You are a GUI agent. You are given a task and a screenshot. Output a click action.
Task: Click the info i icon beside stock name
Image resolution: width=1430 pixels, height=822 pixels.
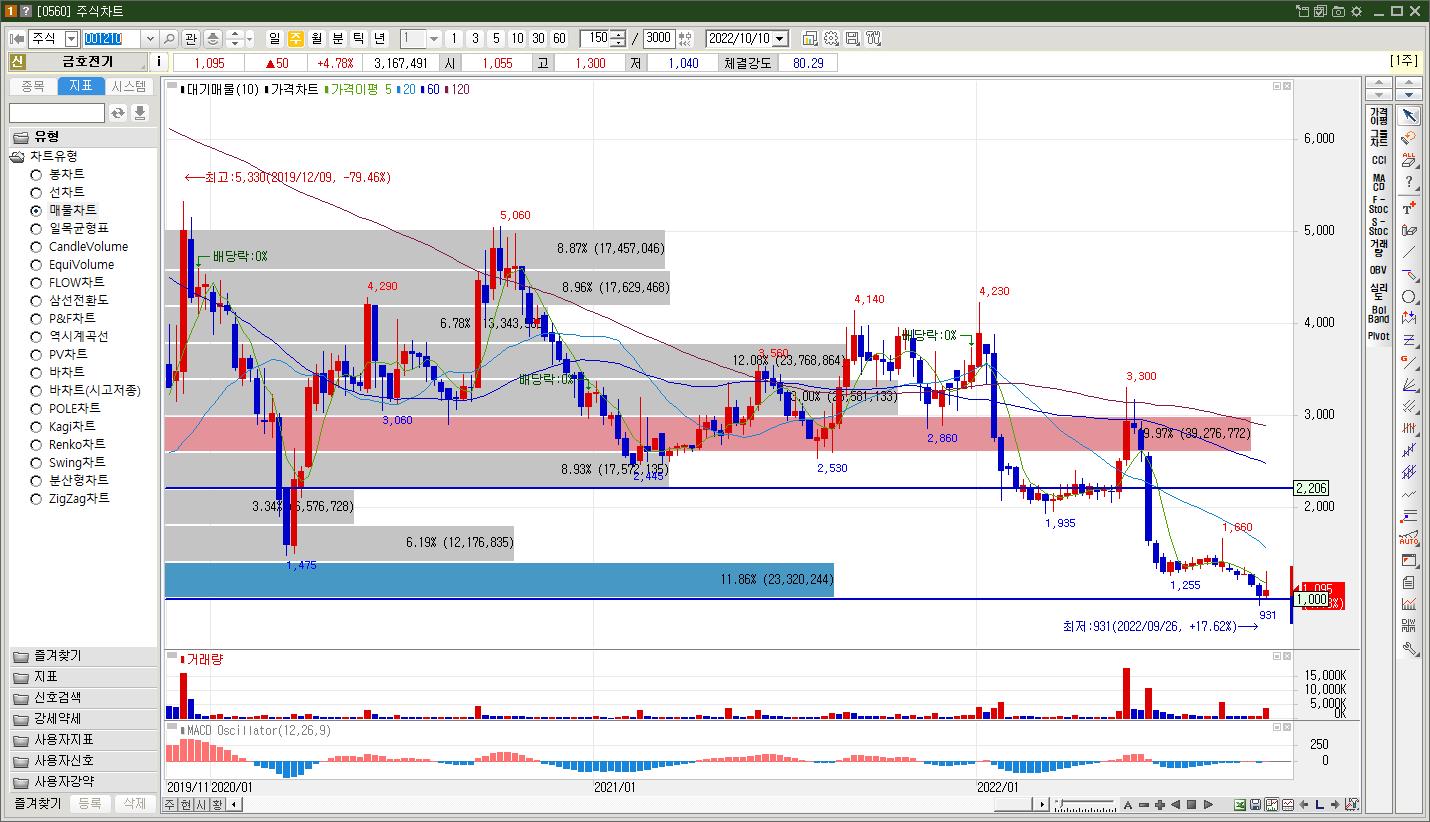coord(160,62)
